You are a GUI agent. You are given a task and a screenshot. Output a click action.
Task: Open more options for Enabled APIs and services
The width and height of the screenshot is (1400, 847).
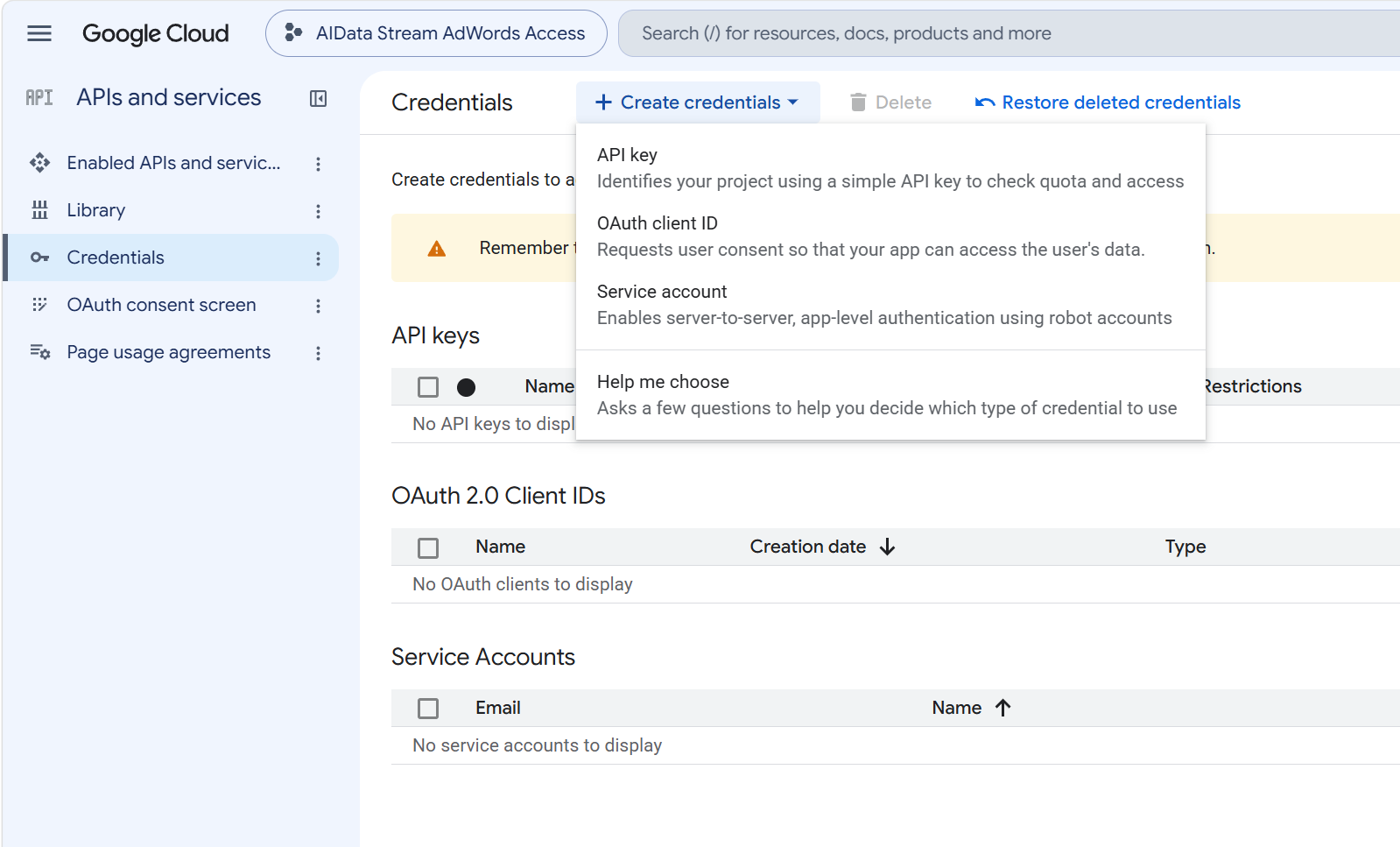coord(318,164)
